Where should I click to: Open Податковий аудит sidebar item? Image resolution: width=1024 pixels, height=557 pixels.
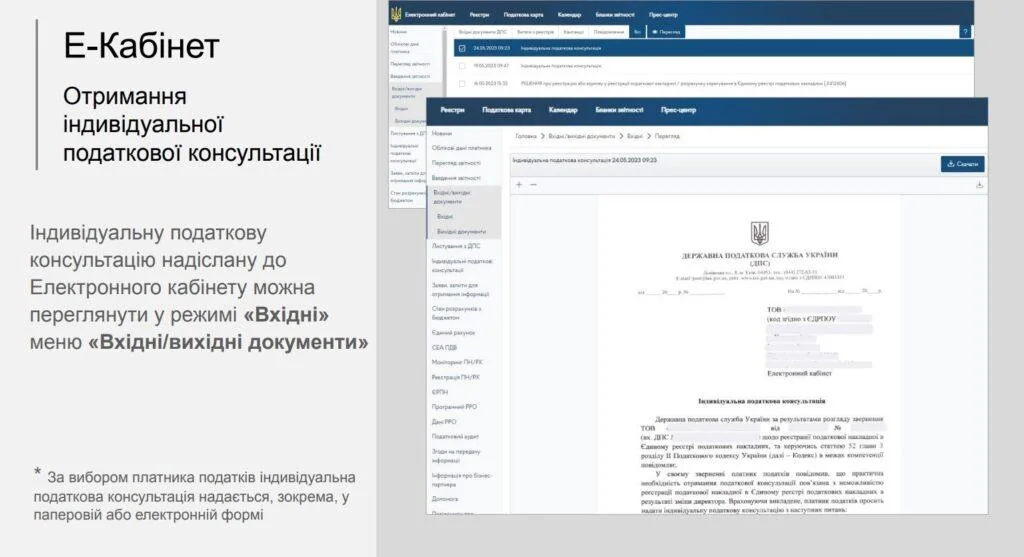tap(455, 436)
